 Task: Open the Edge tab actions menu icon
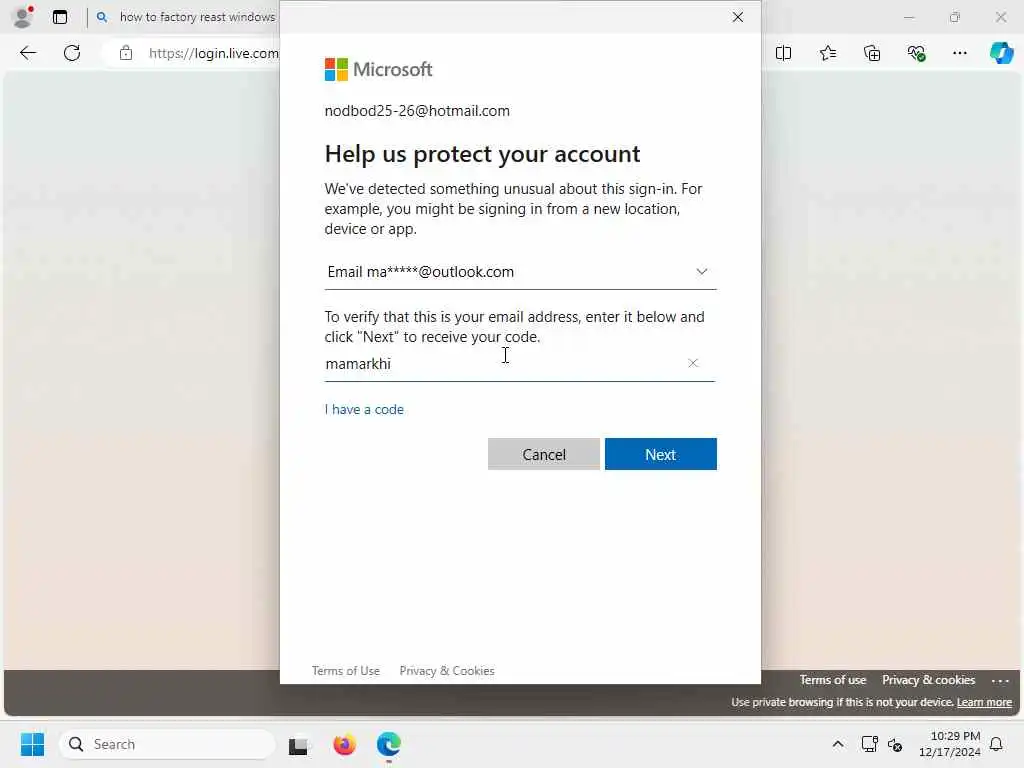point(60,17)
